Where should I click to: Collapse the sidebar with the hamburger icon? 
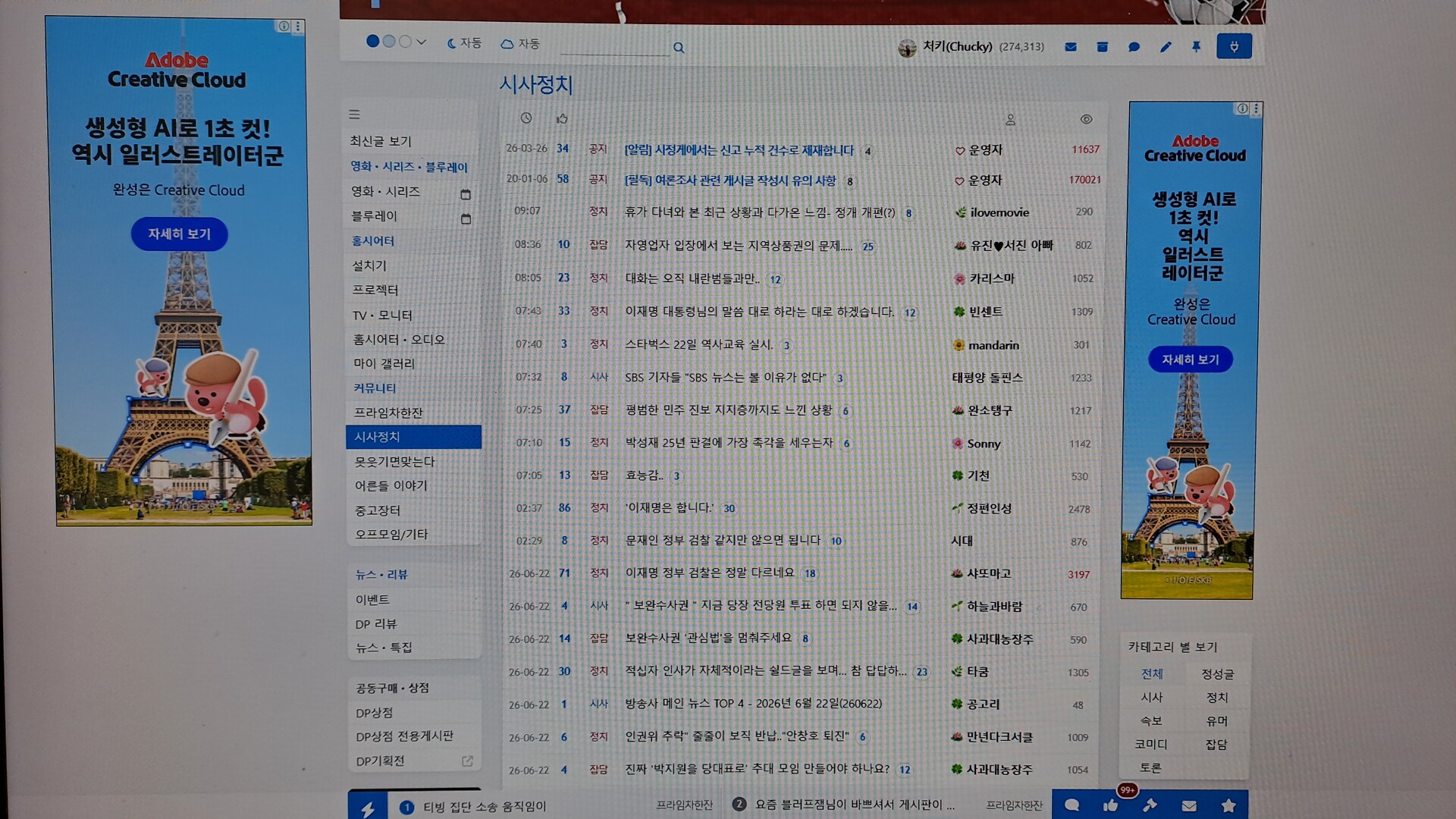pos(354,115)
